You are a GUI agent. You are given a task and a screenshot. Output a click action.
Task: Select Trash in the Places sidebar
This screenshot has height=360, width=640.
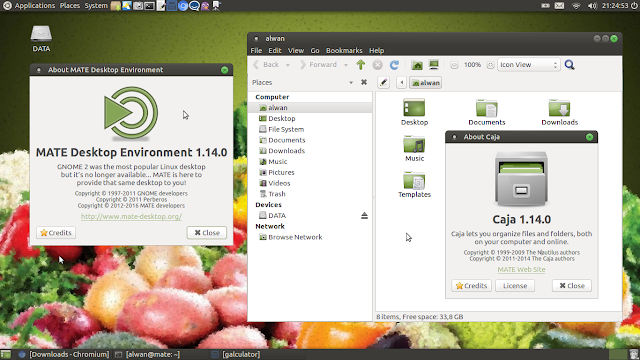310,194
